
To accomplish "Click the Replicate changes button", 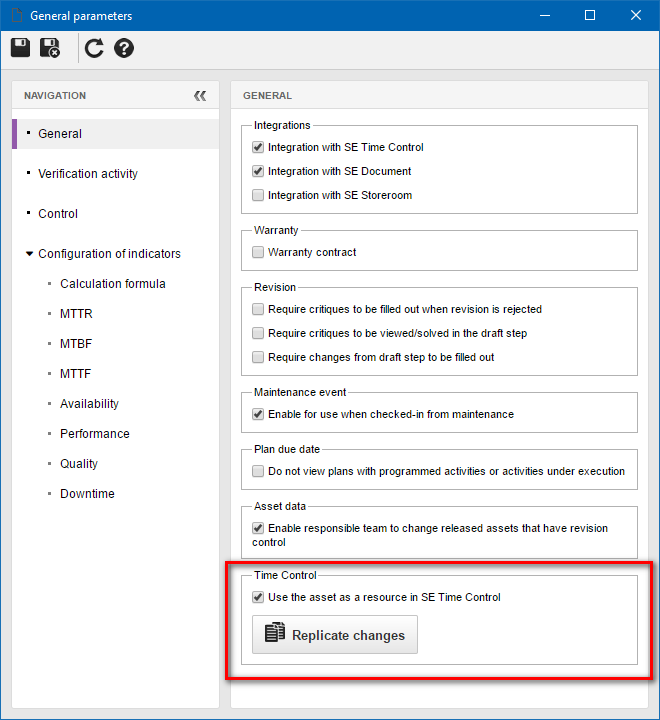I will [x=335, y=635].
